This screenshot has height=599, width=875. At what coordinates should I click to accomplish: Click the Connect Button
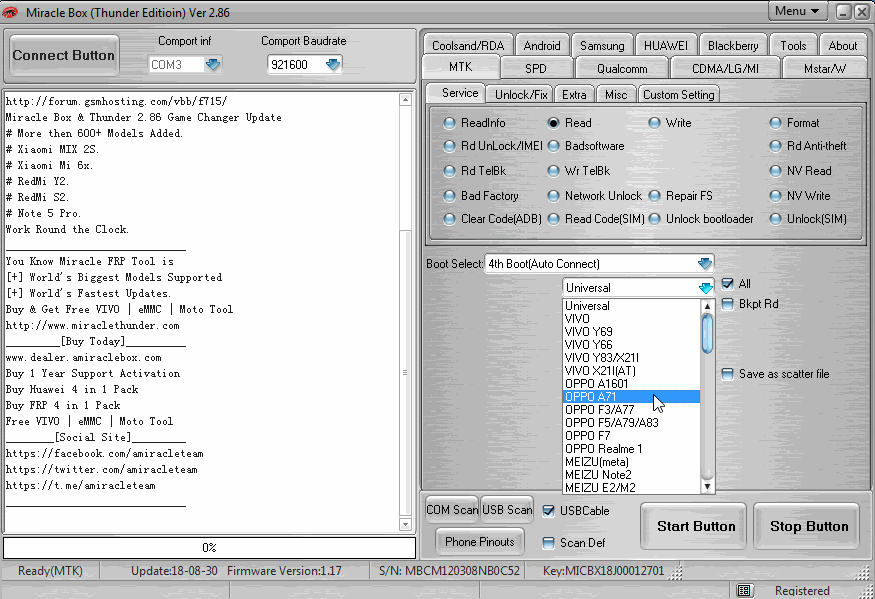[64, 55]
